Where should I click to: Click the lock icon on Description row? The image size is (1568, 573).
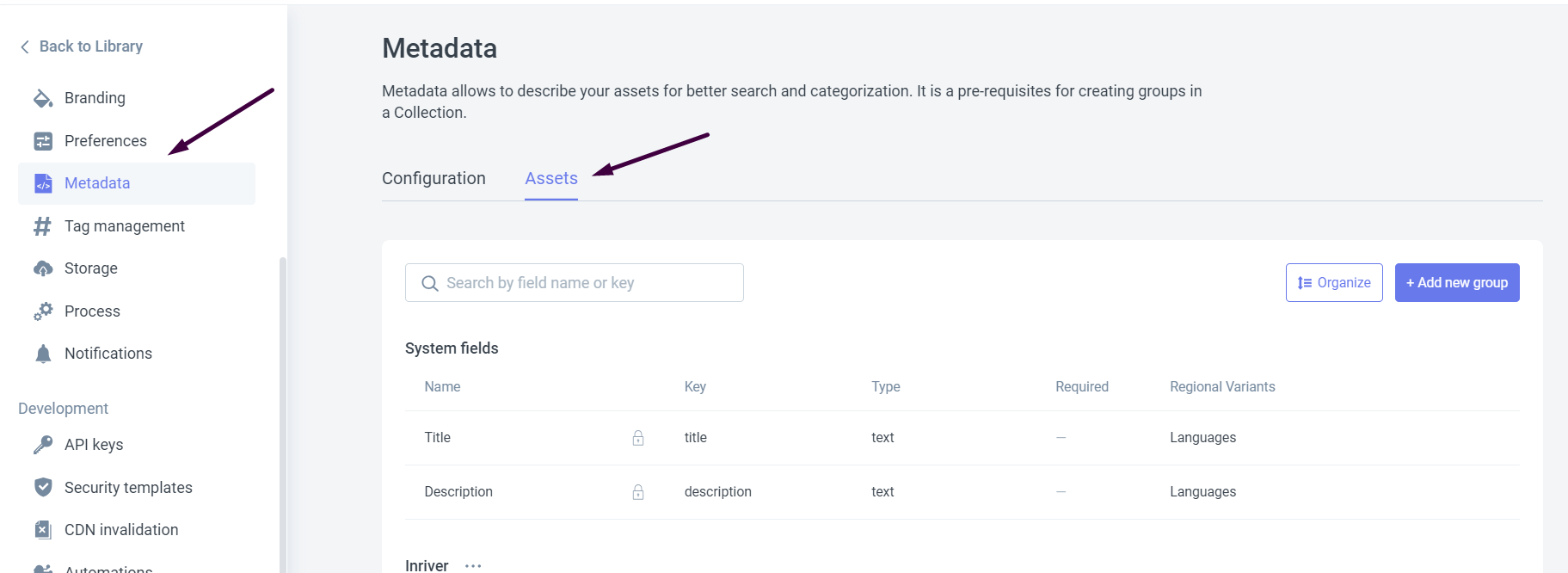[x=638, y=492]
